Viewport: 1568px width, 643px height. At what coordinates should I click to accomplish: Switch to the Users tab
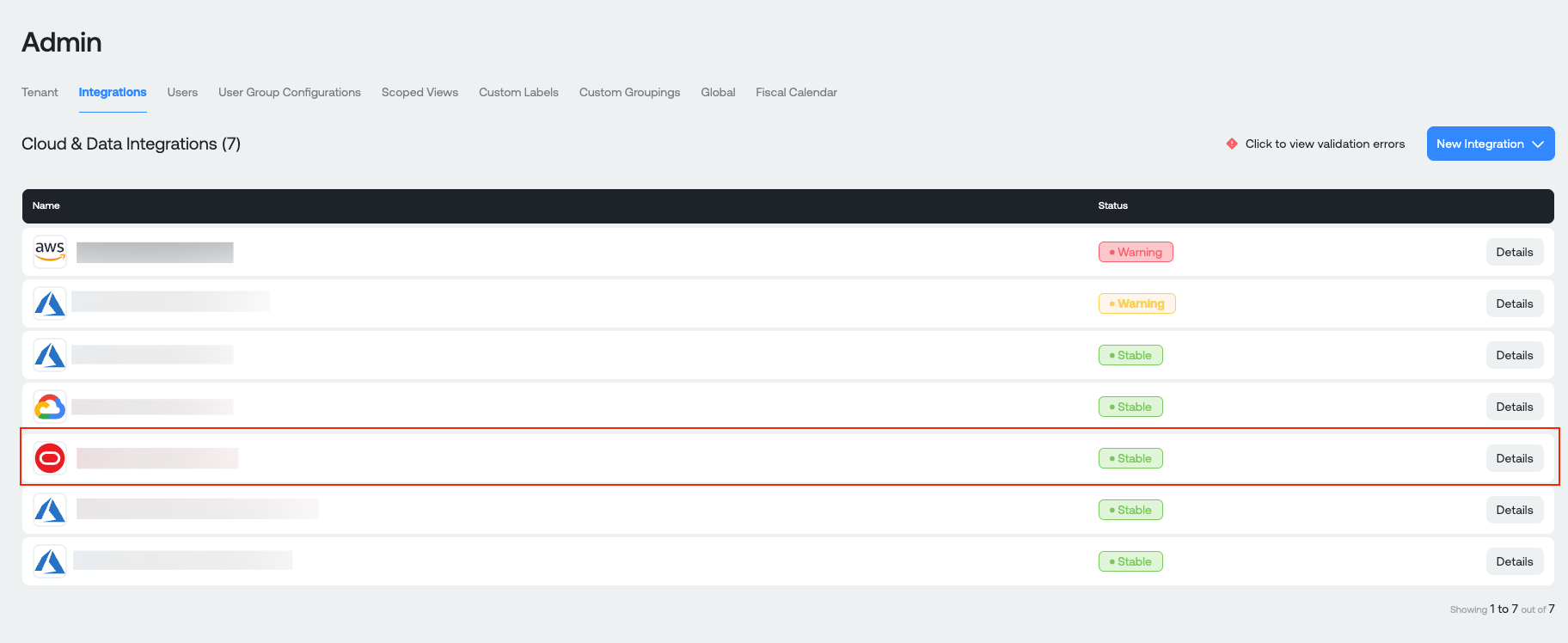pos(182,92)
